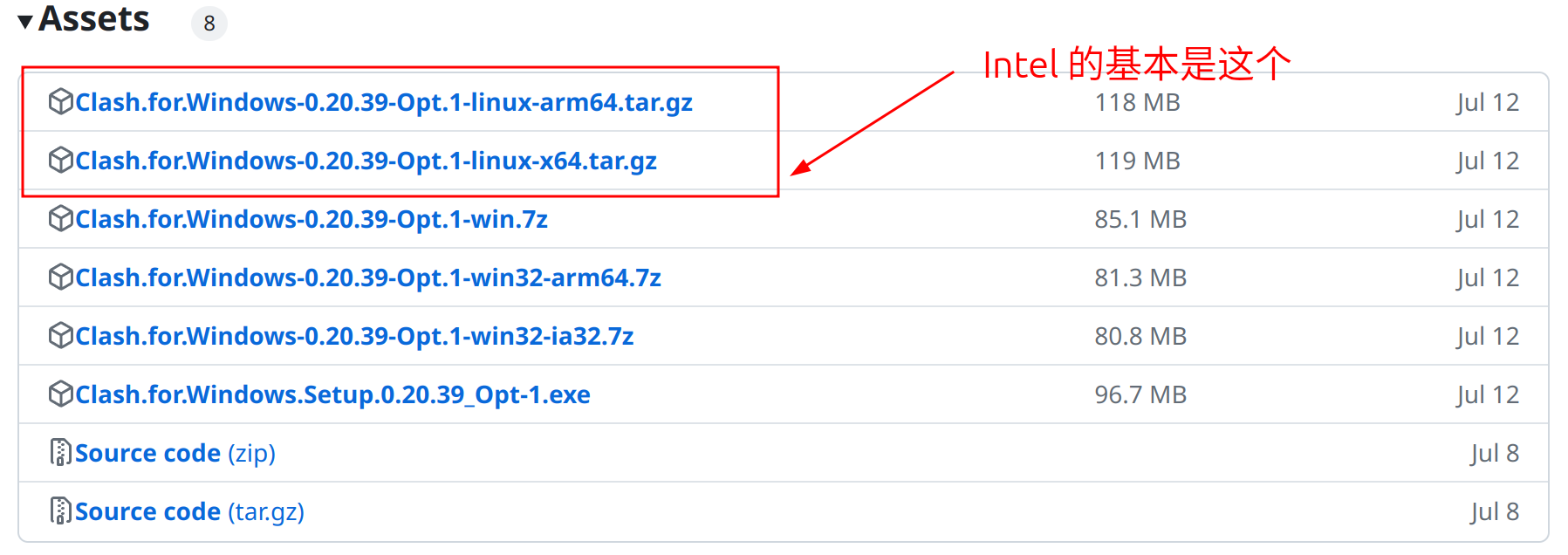Image resolution: width=1568 pixels, height=555 pixels.
Task: Download Clash.for.Windows-0.20.39-Opt.1-win.7z
Action: (x=312, y=220)
